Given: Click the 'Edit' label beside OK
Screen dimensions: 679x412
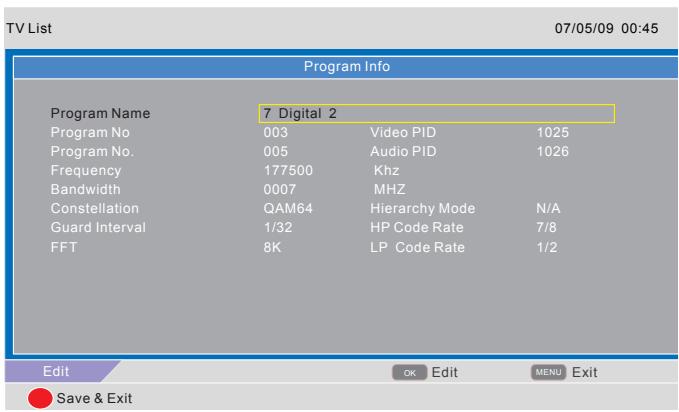Looking at the screenshot, I should 445,373.
